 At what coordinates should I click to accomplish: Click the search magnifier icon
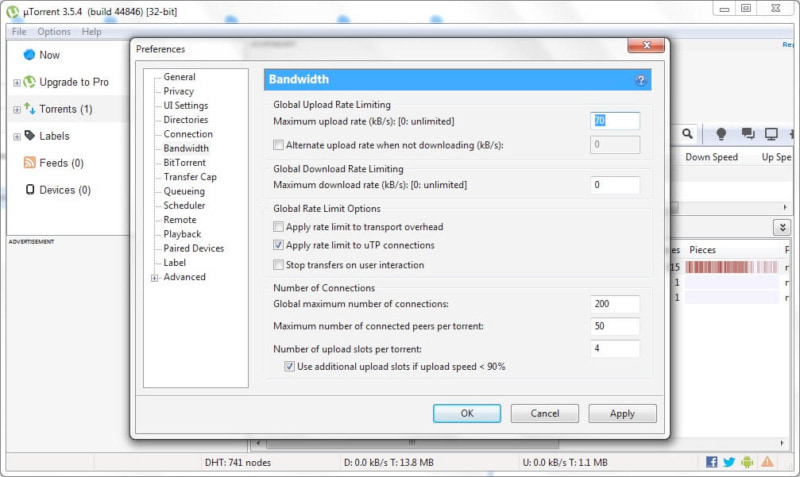tap(687, 134)
